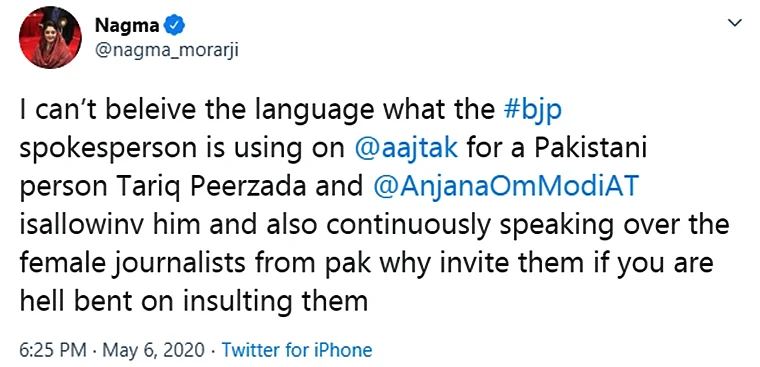Open the Nagma display name link
Viewport: 760px width, 367px height.
tap(127, 25)
